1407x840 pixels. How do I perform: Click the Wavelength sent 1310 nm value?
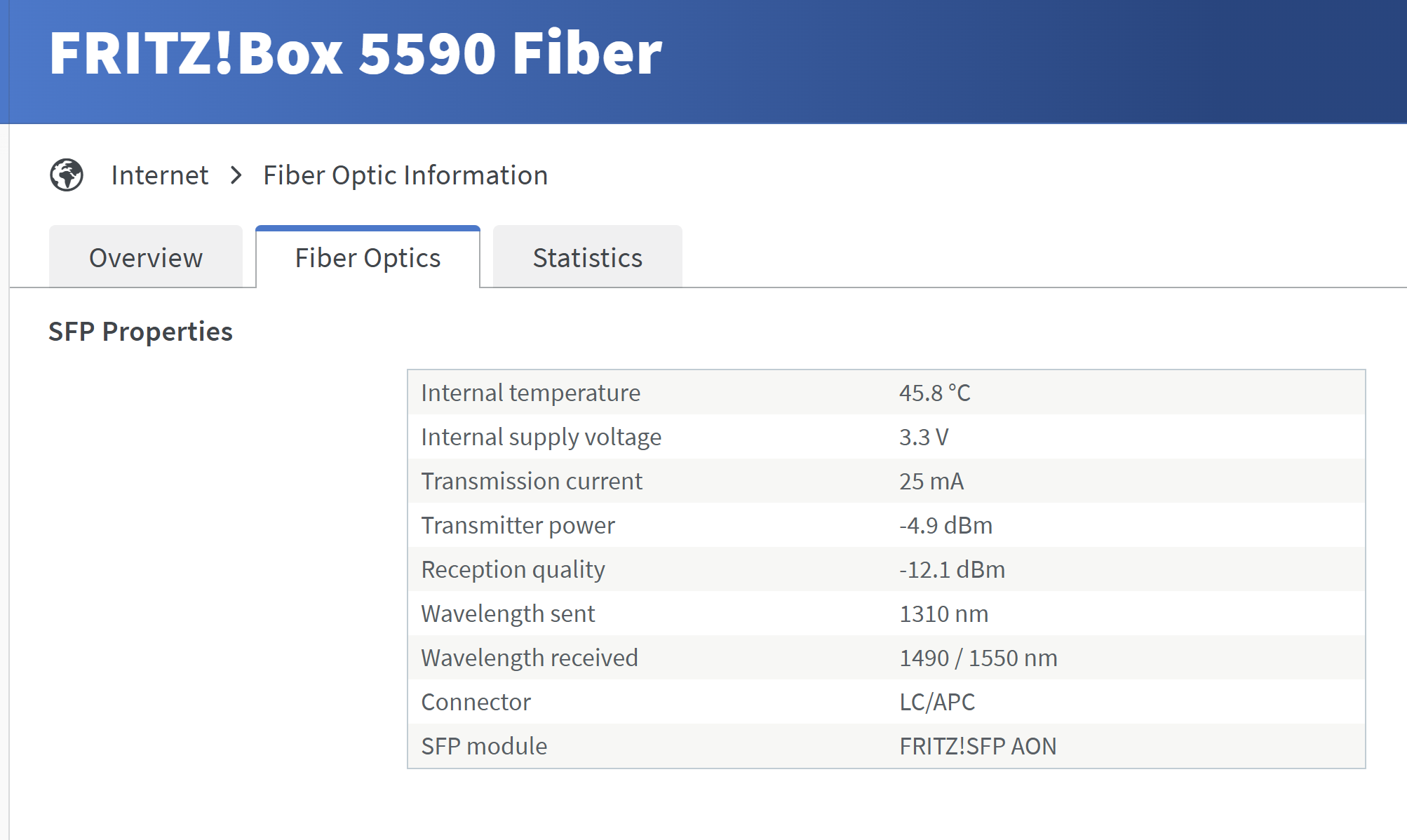click(x=944, y=614)
